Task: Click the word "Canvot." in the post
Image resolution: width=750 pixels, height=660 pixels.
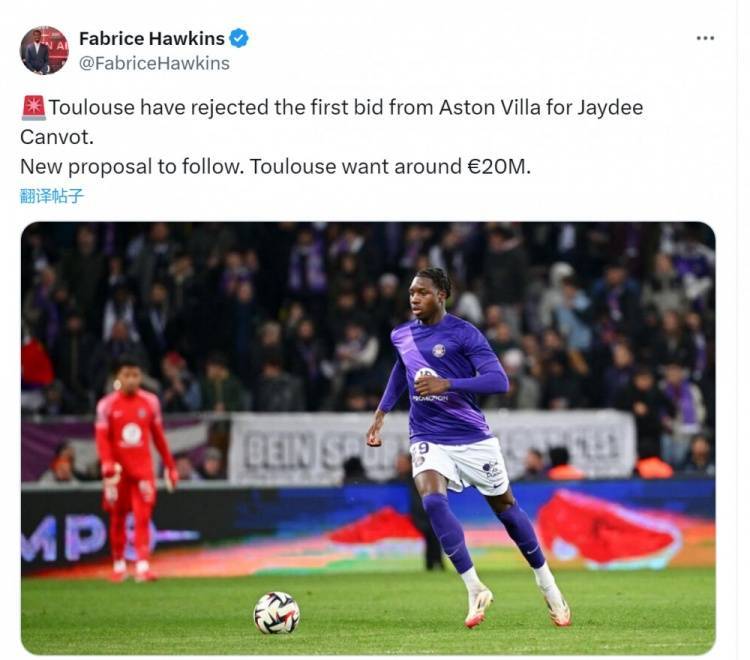Action: [57, 137]
